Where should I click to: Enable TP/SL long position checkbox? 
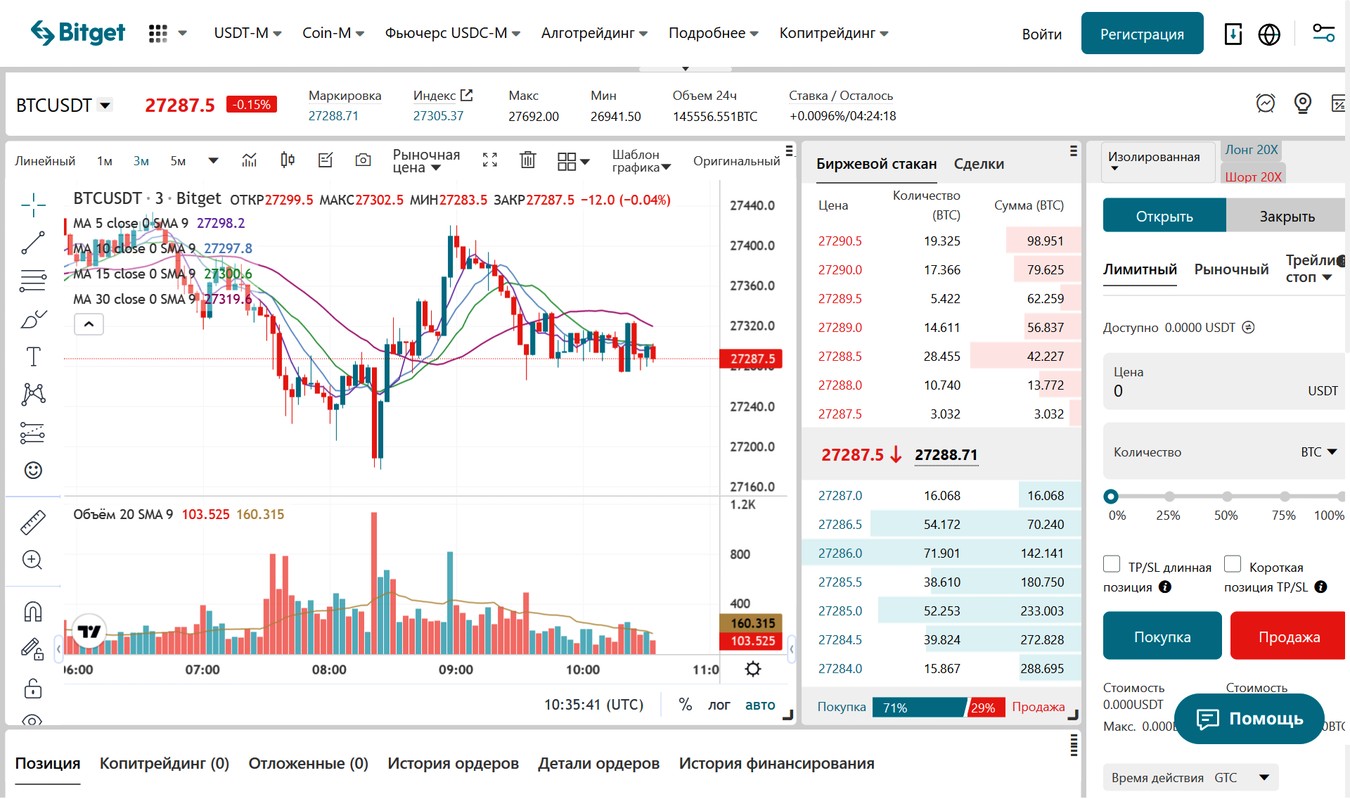pyautogui.click(x=1111, y=564)
